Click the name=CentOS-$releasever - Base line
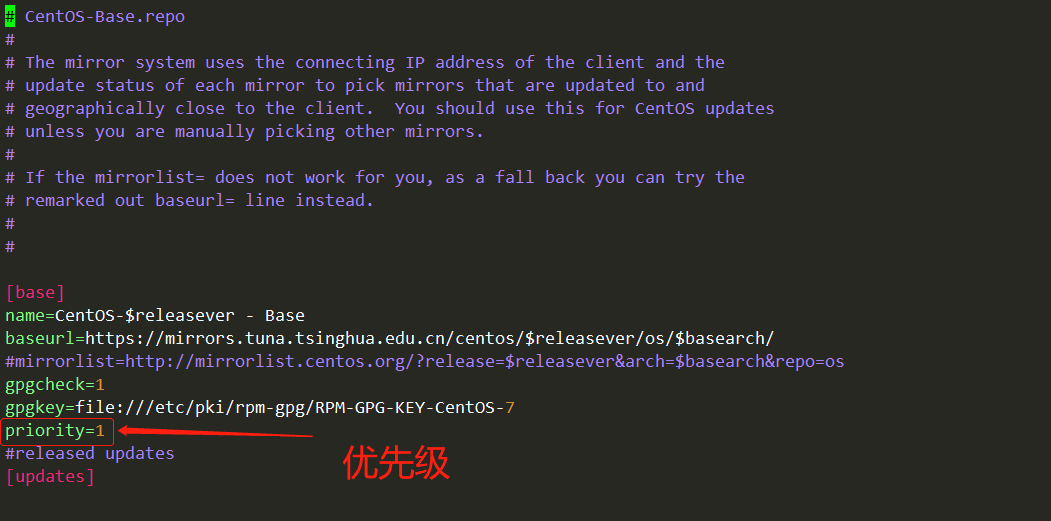The height and width of the screenshot is (521, 1051). 155,316
